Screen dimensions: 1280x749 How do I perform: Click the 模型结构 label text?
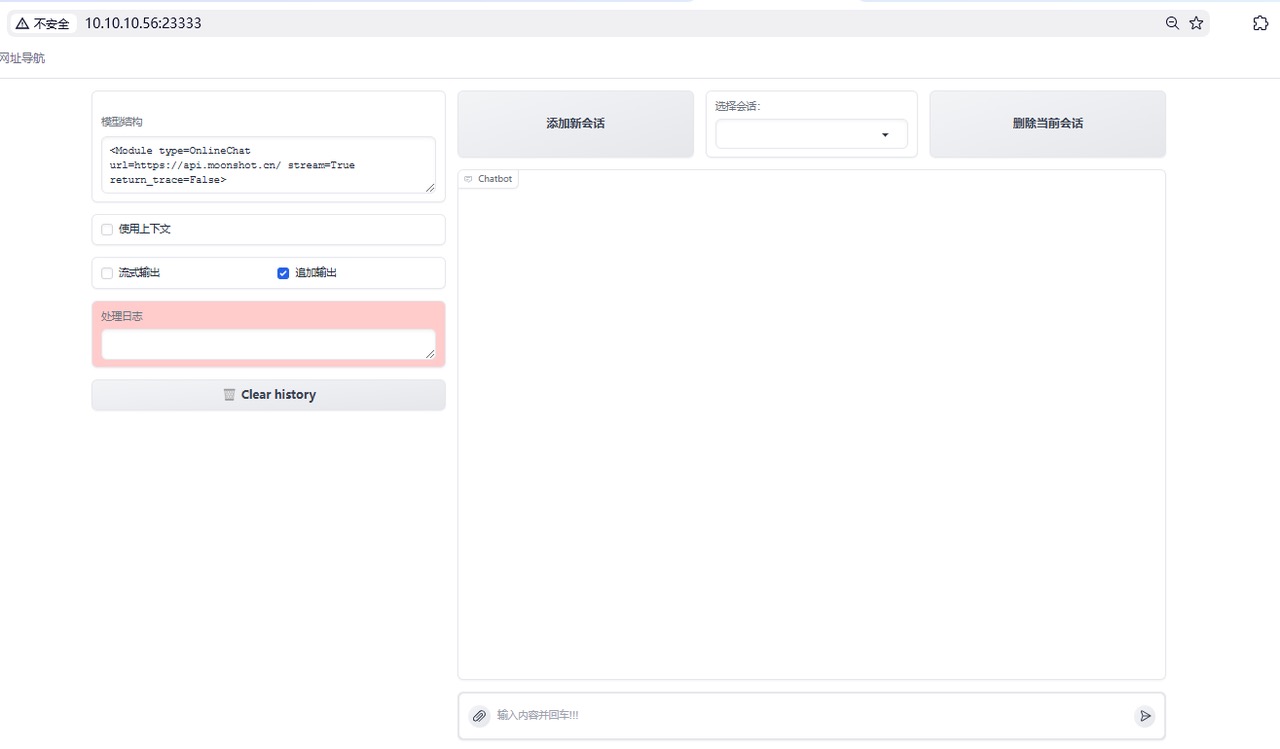[x=122, y=122]
